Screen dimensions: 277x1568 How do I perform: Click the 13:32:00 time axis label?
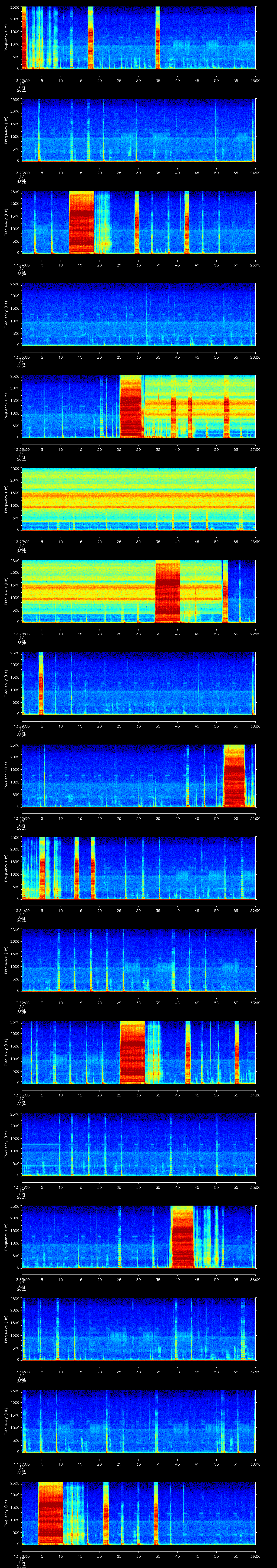pyautogui.click(x=21, y=1003)
